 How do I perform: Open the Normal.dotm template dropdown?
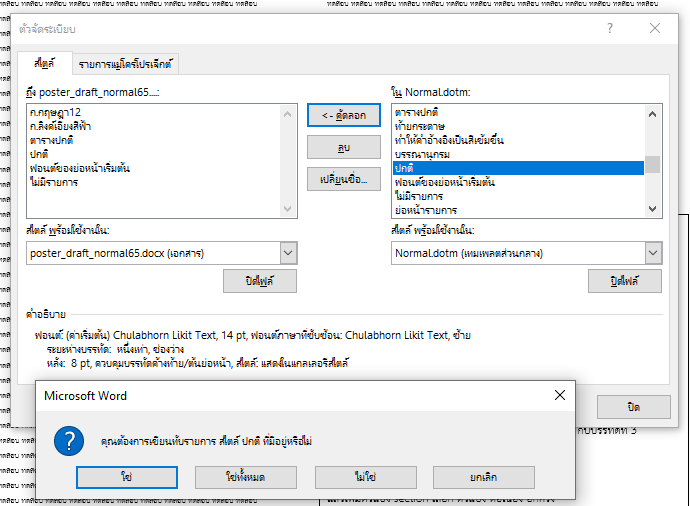tap(652, 253)
